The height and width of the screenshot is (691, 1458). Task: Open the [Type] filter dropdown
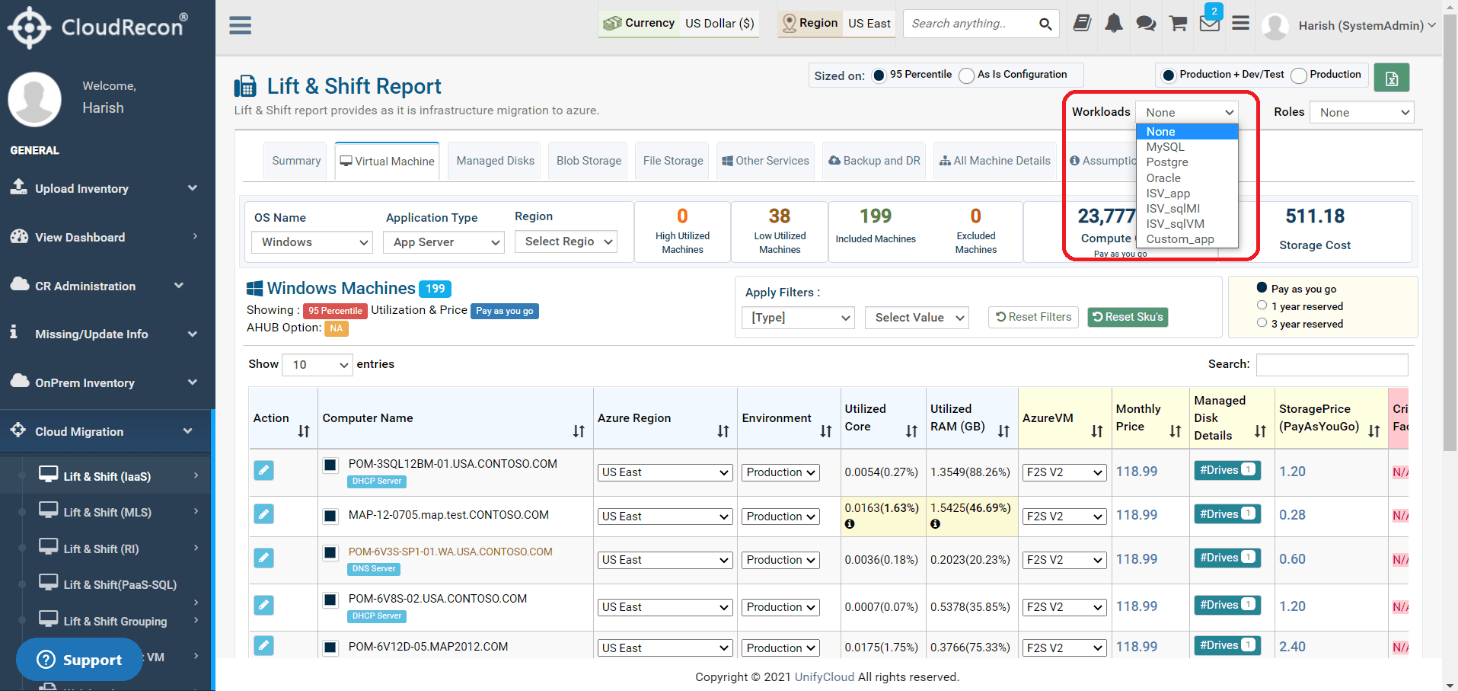point(797,318)
